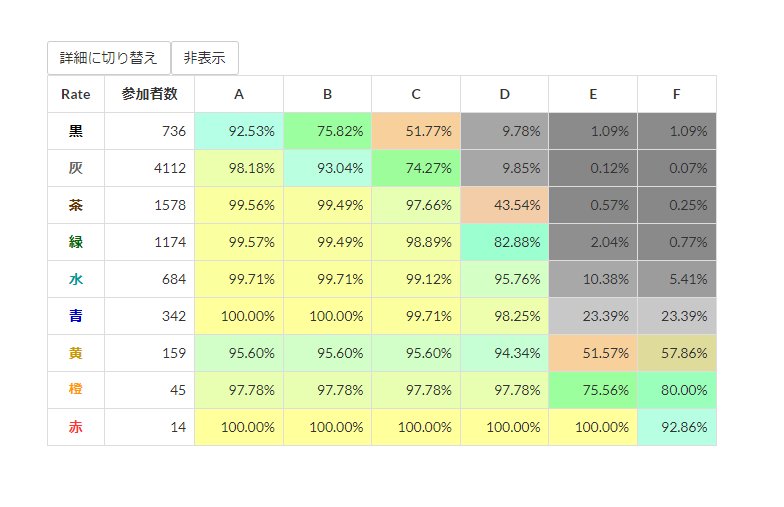Screen dimensions: 784x507
Task: Click the 99.57% cell
Action: [239, 242]
